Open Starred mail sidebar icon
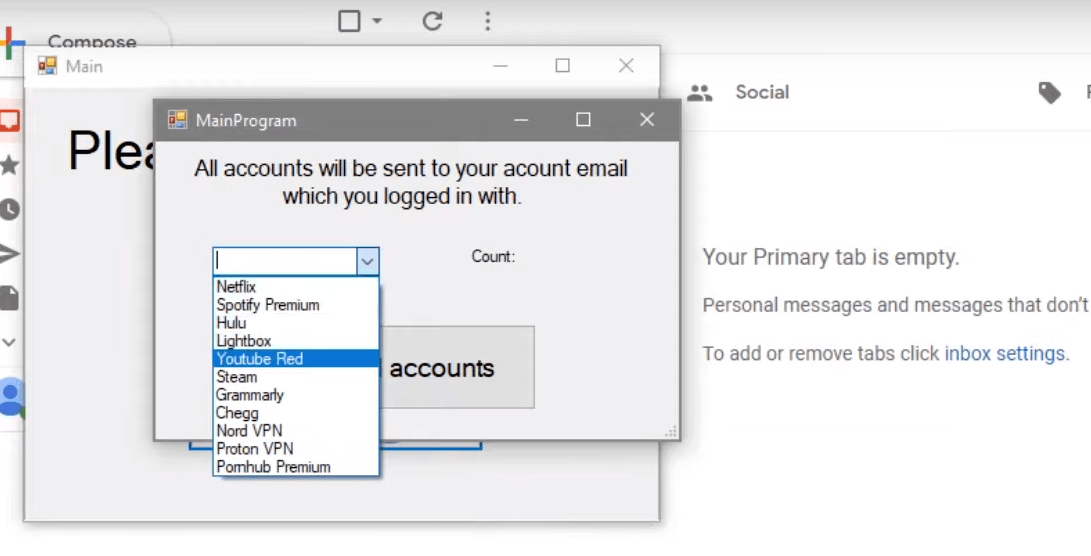The width and height of the screenshot is (1091, 556). click(9, 165)
